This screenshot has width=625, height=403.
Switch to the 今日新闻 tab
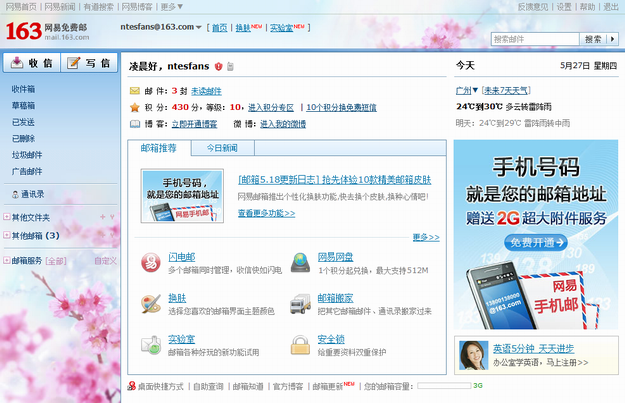[222, 148]
